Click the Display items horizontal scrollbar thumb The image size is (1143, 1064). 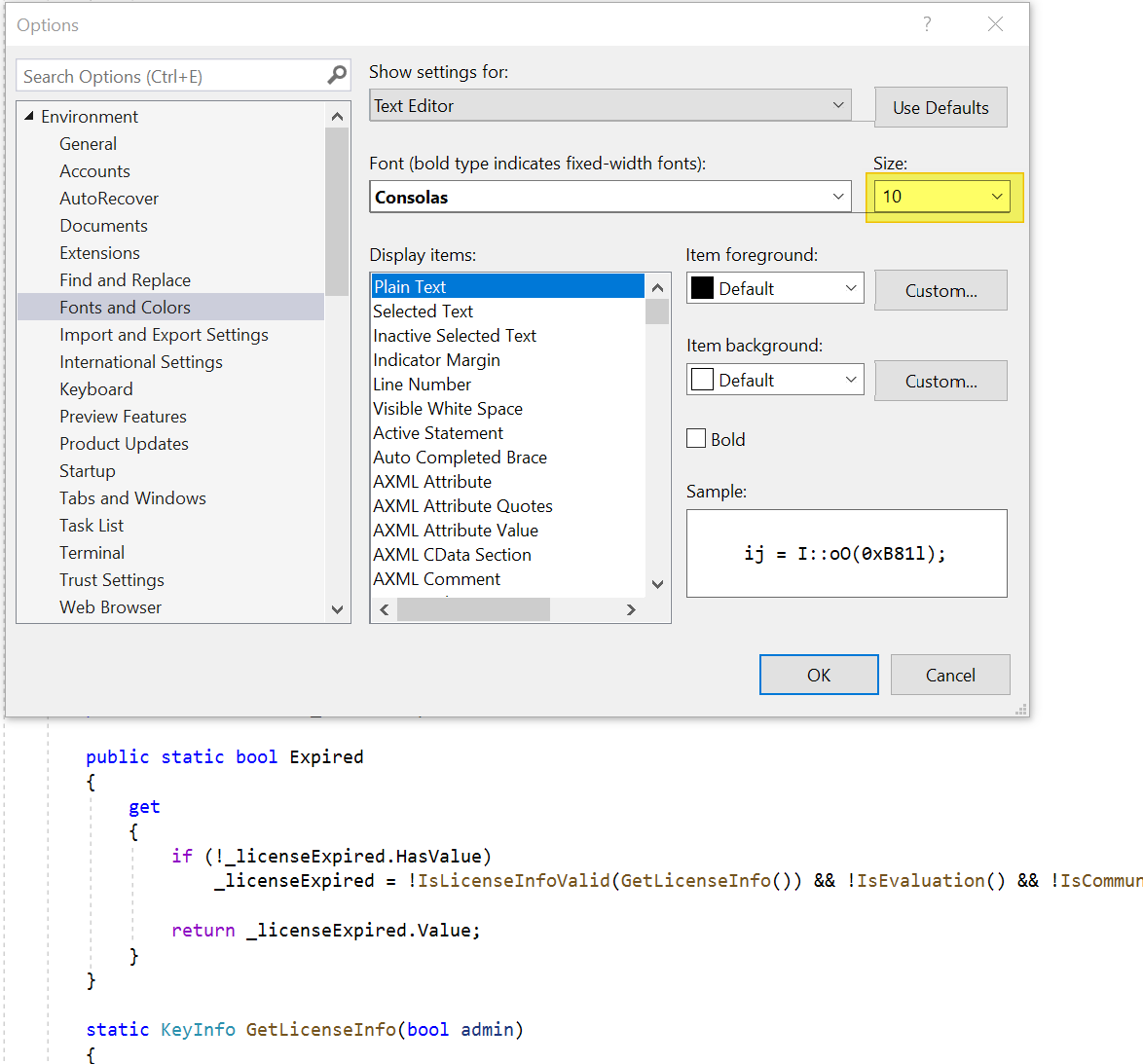(473, 609)
